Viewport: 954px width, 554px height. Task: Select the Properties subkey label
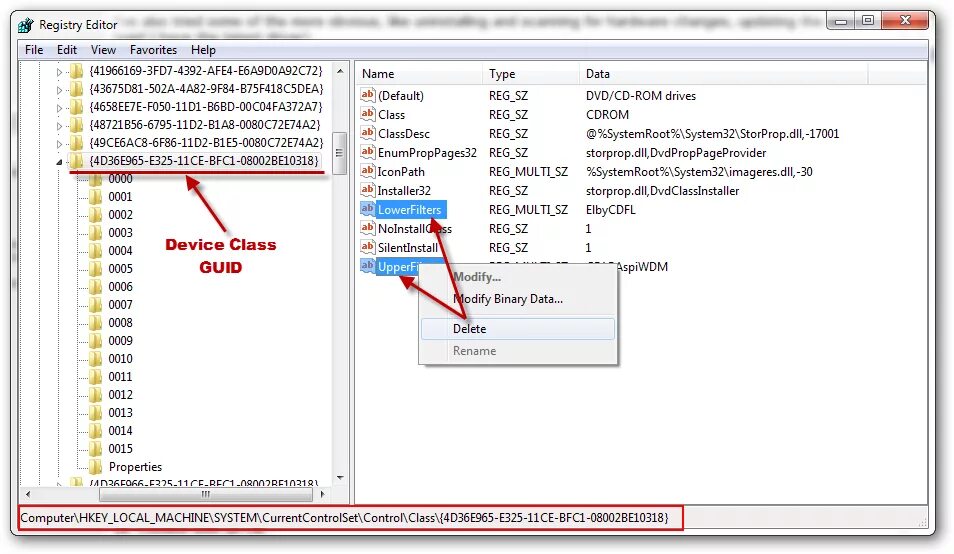(x=135, y=466)
